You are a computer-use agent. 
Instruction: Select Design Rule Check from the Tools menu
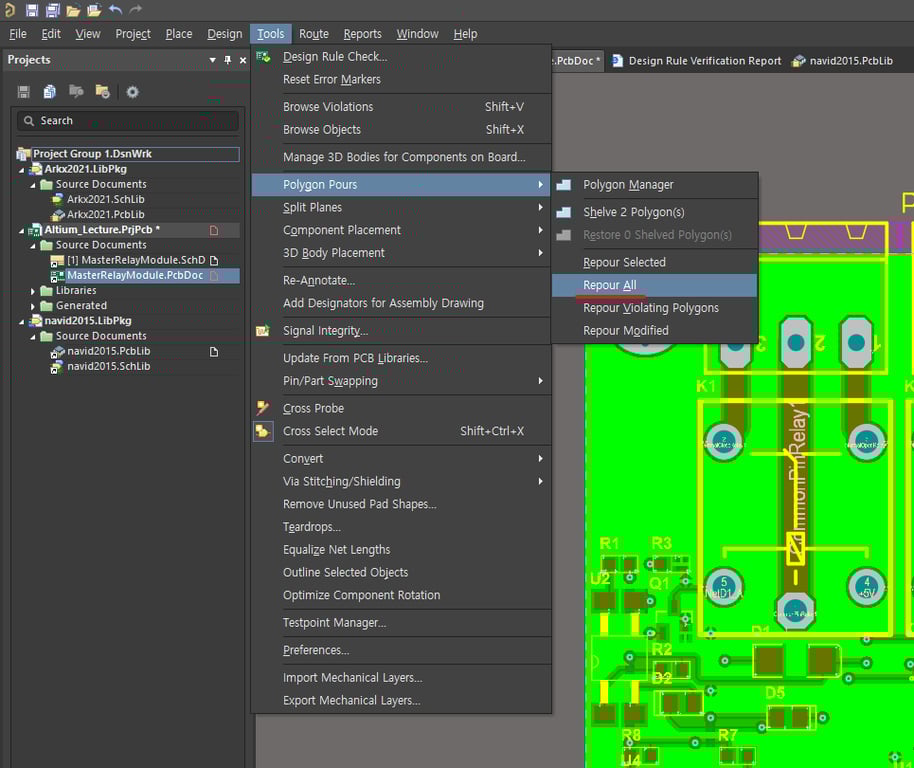pos(334,57)
